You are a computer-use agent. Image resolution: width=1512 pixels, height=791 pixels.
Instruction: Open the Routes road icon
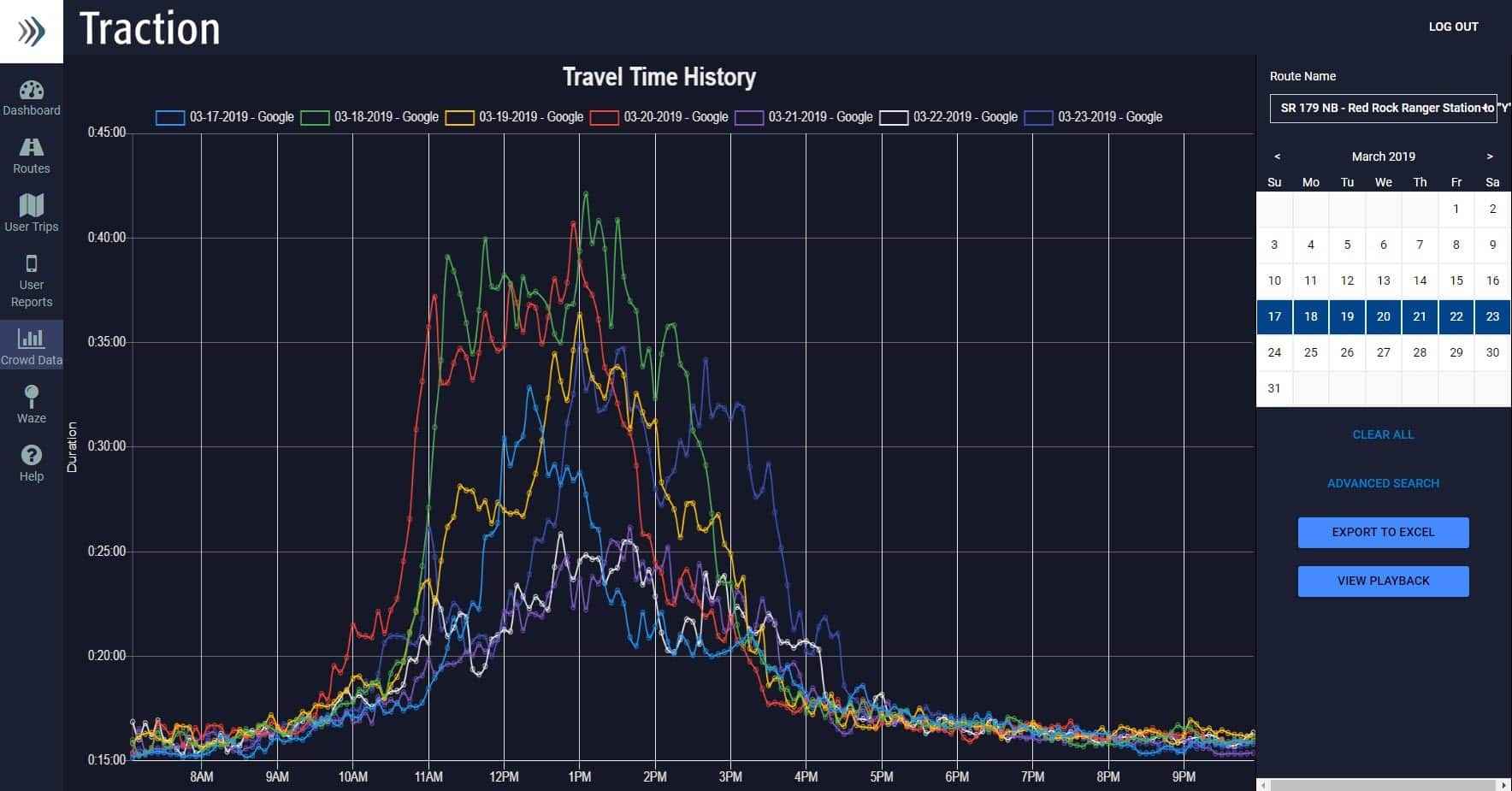pos(32,148)
